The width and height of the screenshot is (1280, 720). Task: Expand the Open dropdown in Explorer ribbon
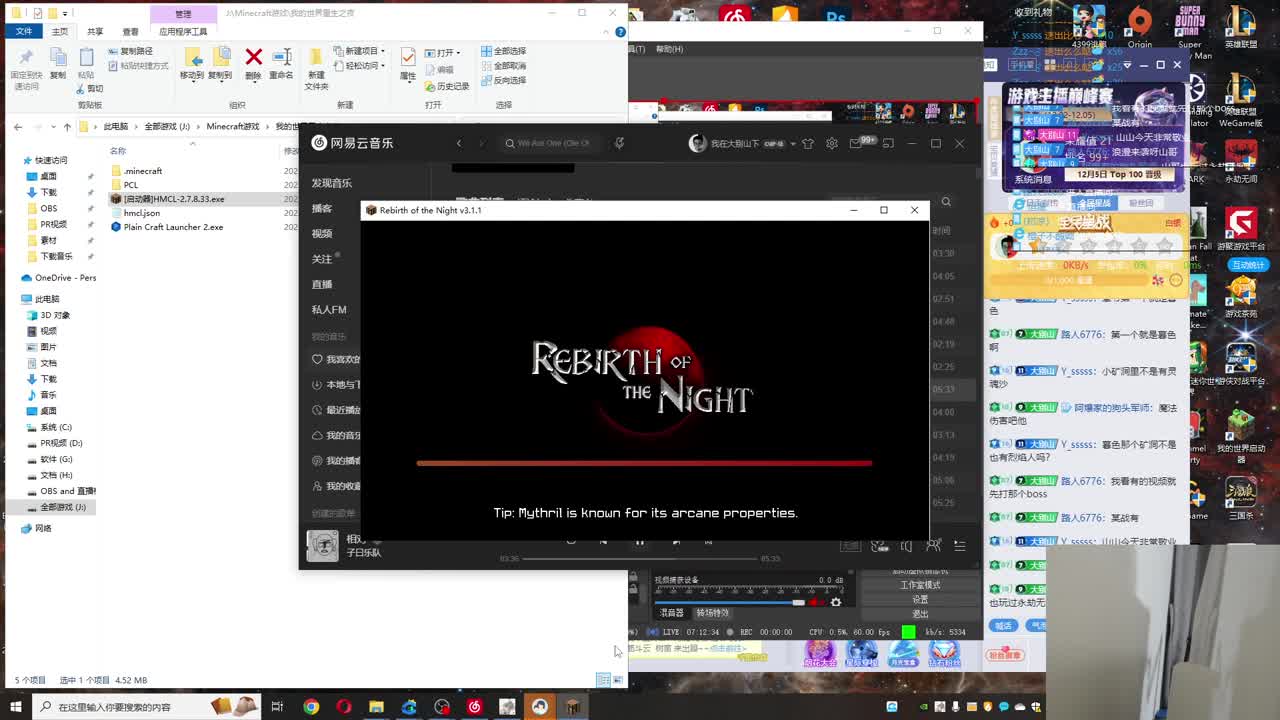point(442,53)
